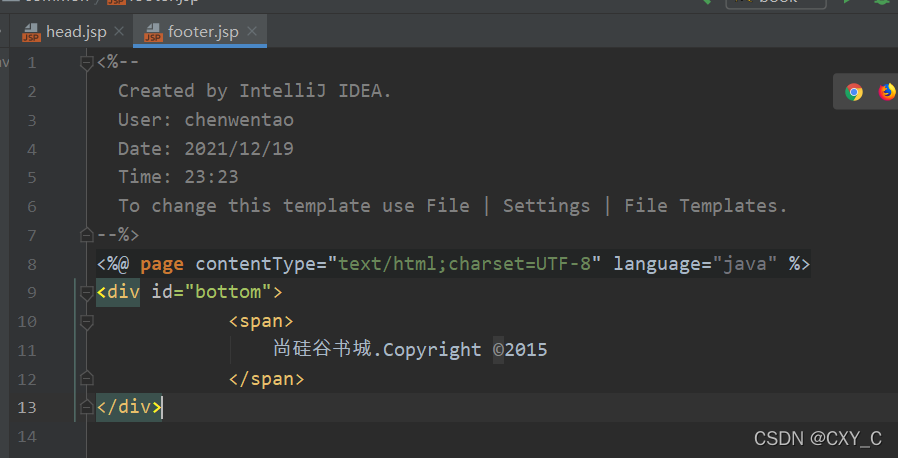Select the footer.jsp tab

pyautogui.click(x=199, y=31)
